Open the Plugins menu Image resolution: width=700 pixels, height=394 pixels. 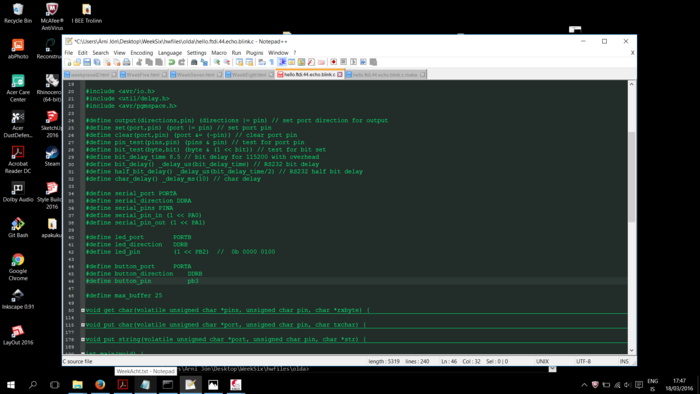(x=254, y=53)
